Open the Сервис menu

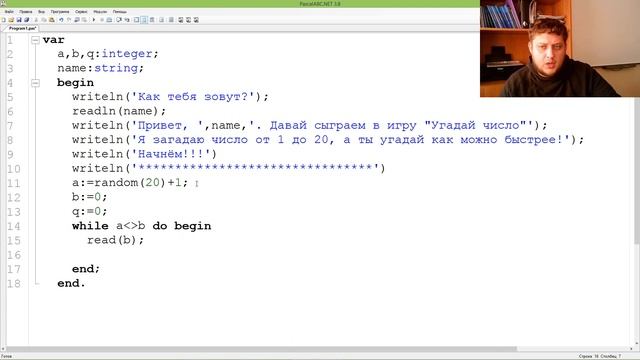click(81, 12)
